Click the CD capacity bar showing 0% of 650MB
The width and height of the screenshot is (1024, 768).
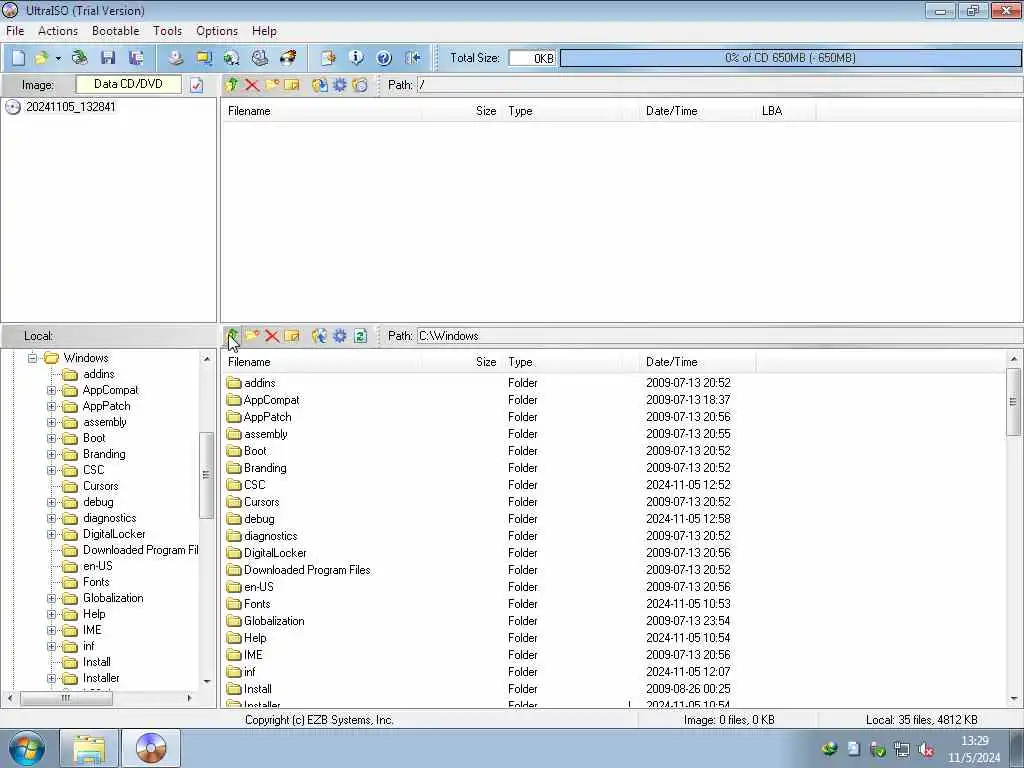790,58
